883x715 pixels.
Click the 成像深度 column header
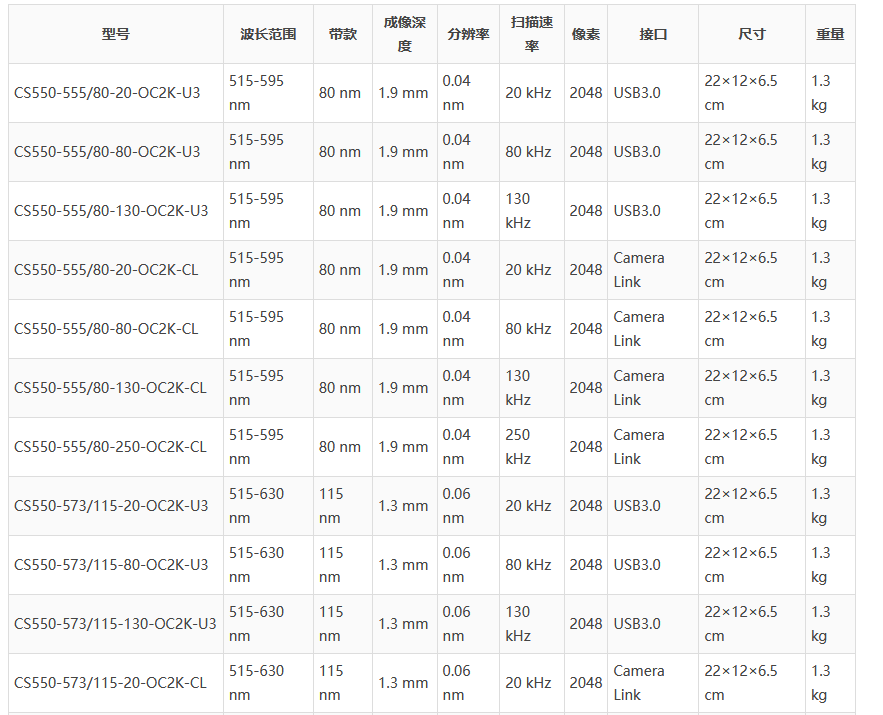(404, 34)
